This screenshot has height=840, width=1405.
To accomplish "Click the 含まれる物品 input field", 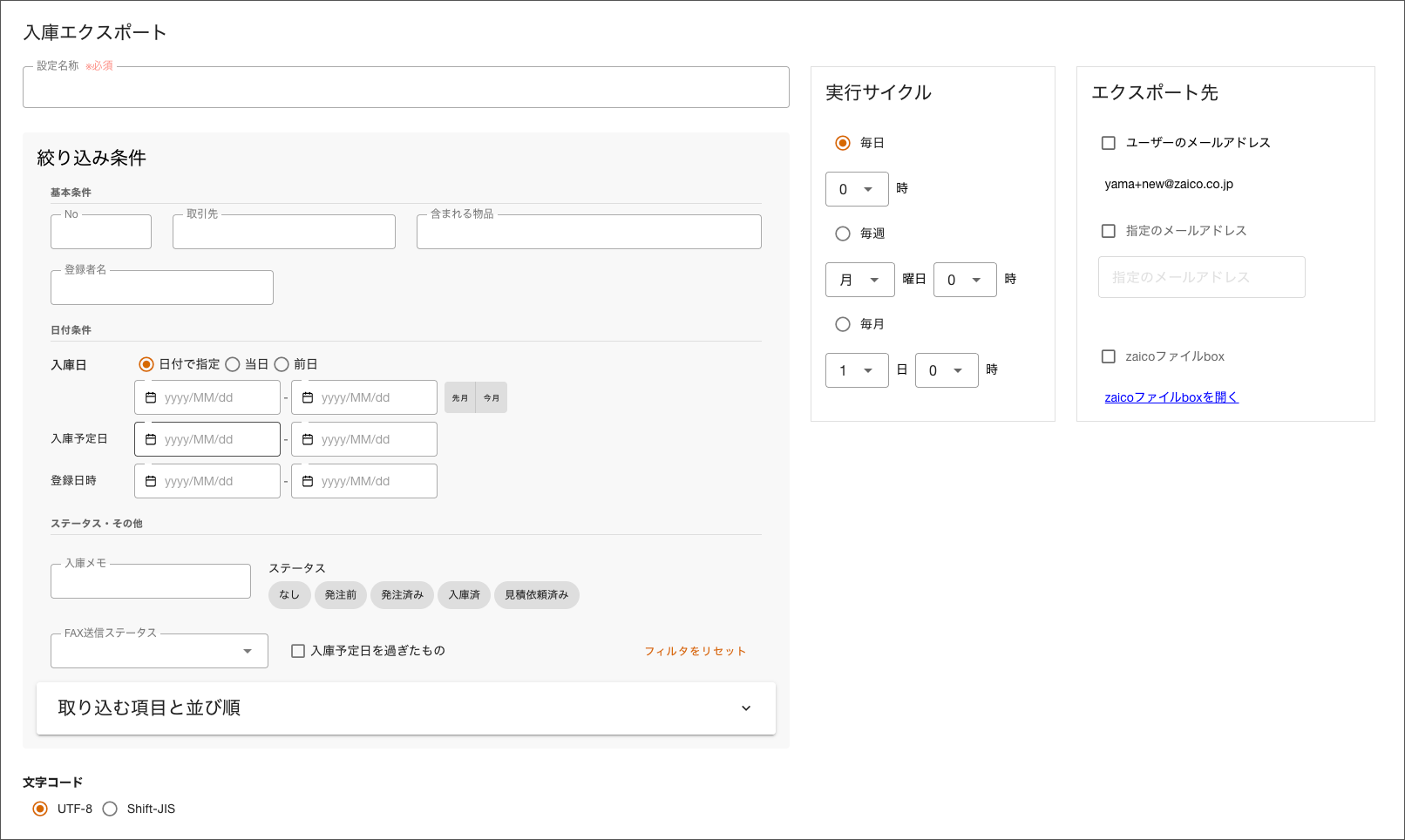I will (x=589, y=232).
